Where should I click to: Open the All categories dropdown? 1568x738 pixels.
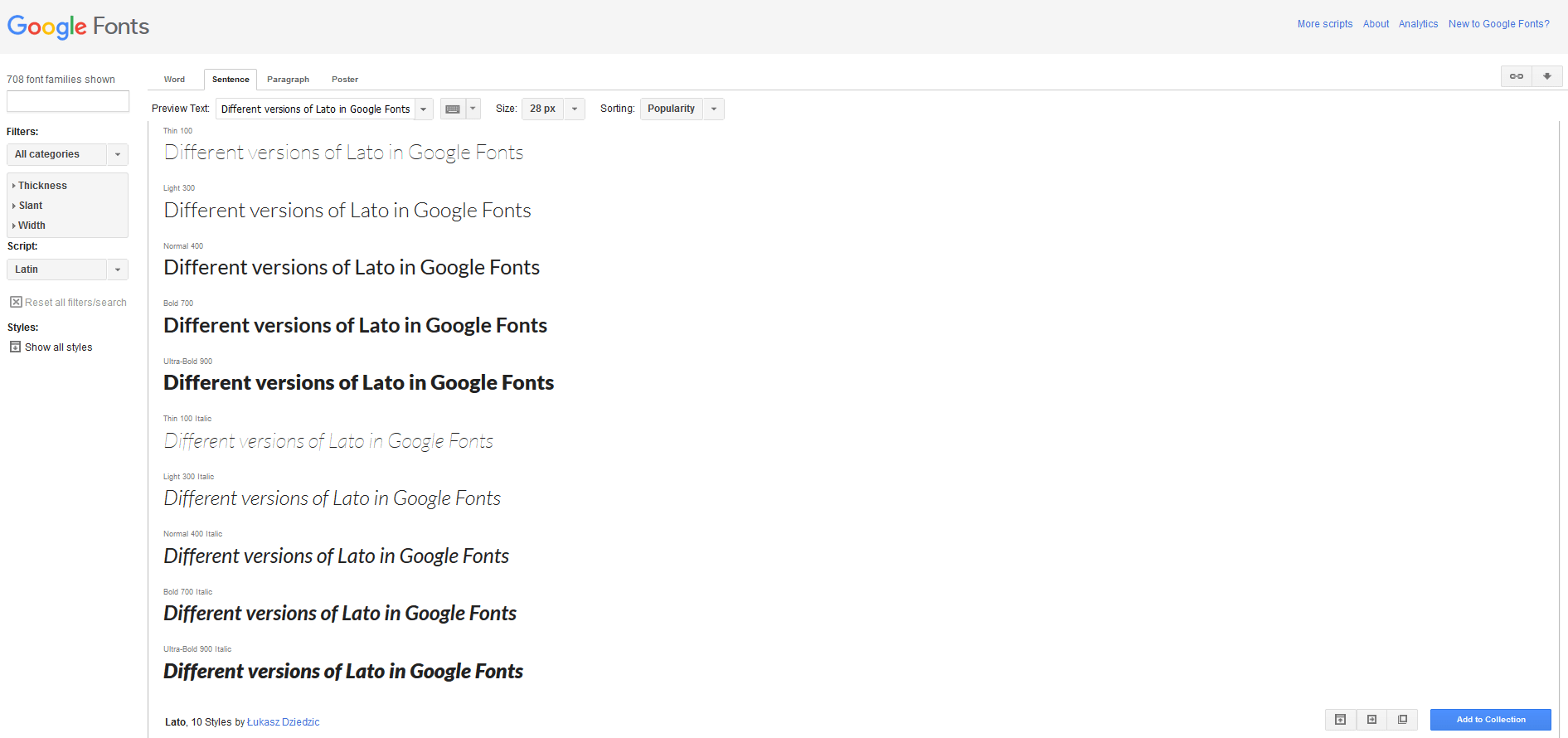tap(56, 154)
